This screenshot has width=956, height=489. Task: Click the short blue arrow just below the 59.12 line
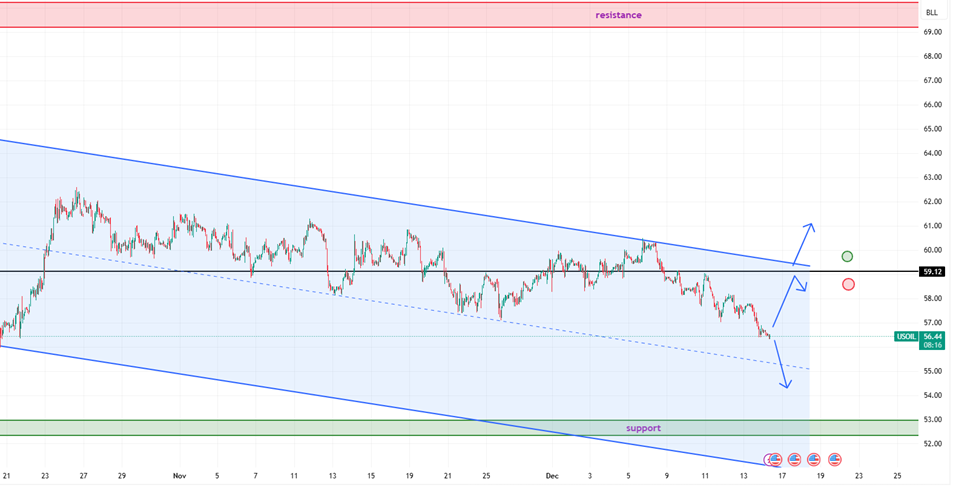tap(799, 283)
